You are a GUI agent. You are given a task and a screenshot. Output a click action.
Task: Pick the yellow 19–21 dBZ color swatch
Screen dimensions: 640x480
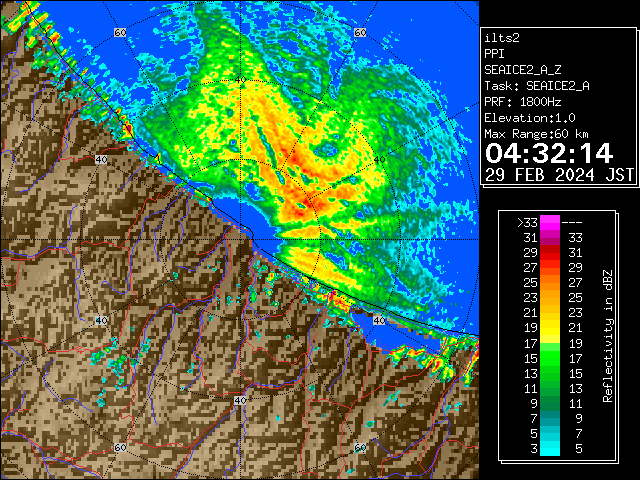coord(550,328)
